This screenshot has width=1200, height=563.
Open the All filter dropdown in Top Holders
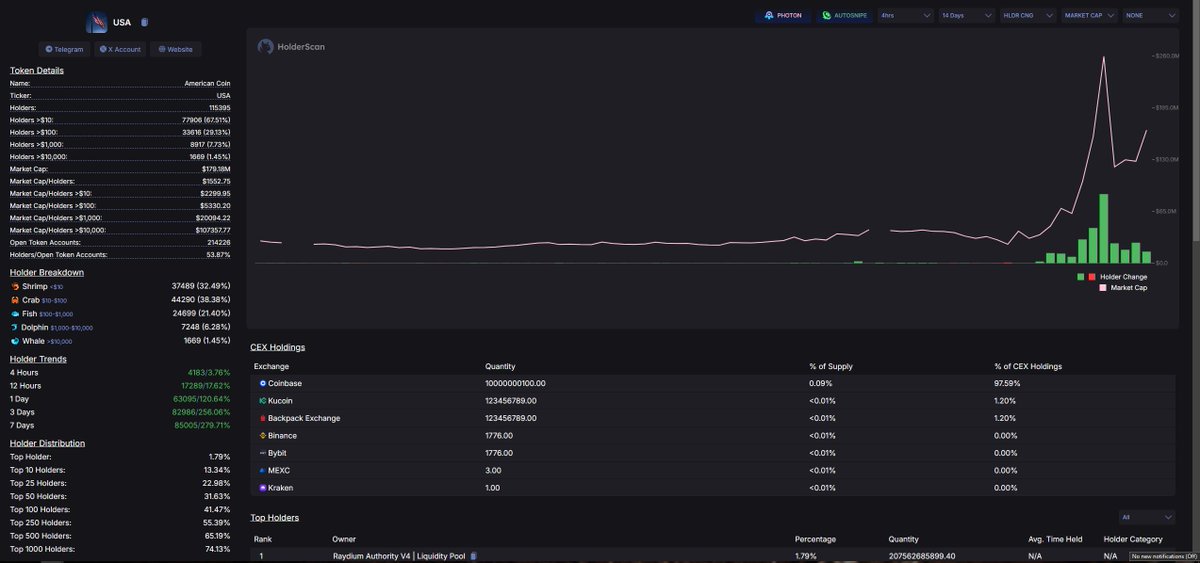click(1147, 517)
